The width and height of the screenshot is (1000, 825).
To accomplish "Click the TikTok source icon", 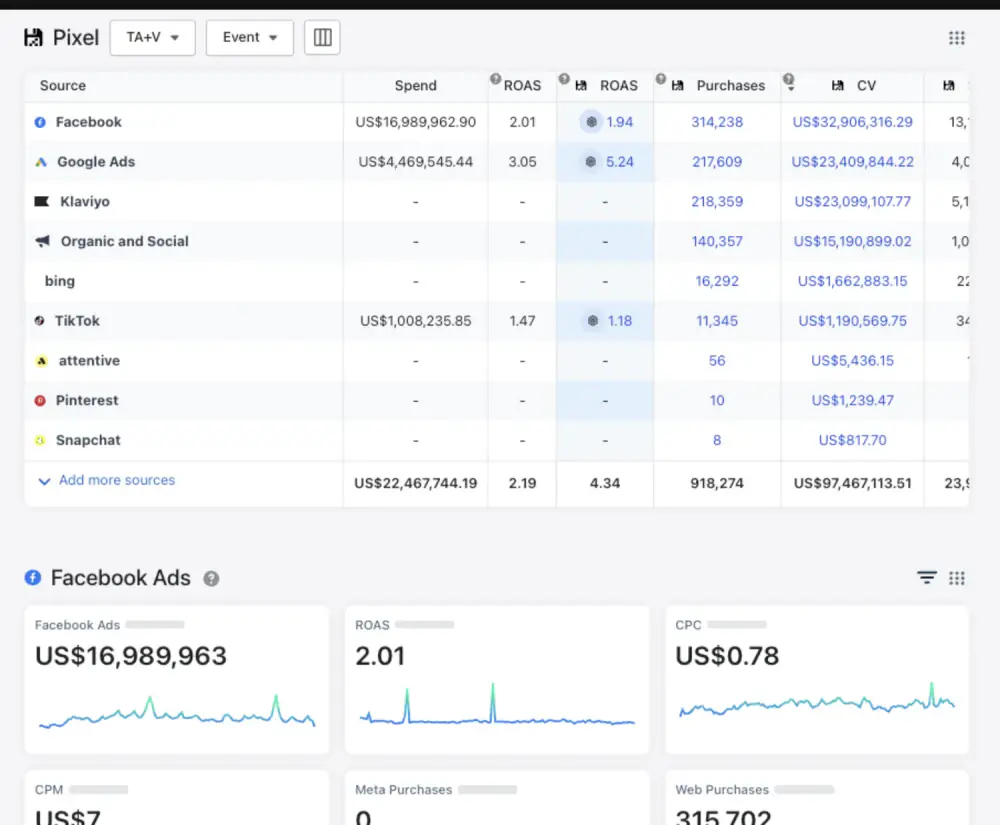I will [x=40, y=321].
